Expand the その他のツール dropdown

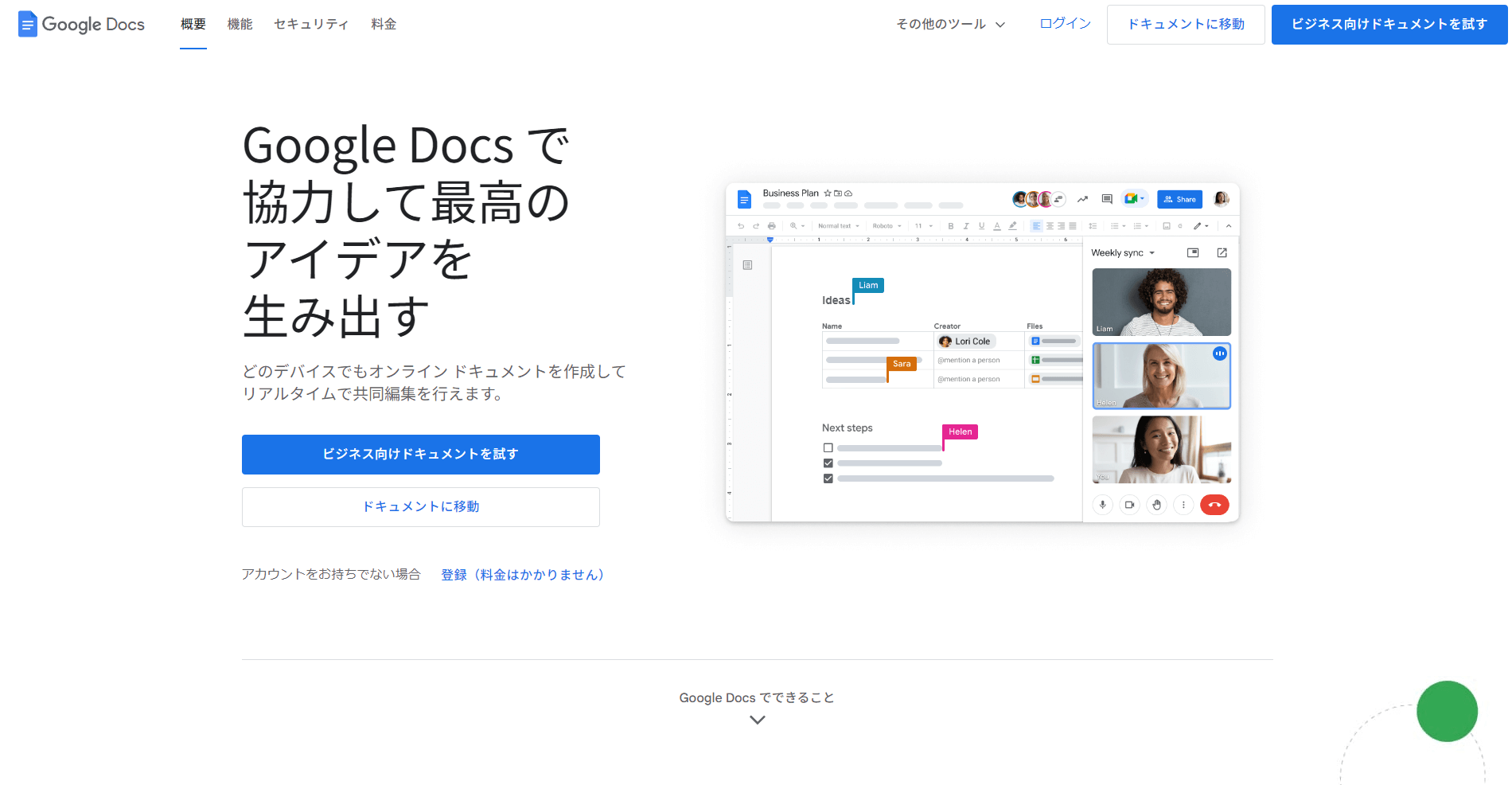(x=950, y=24)
